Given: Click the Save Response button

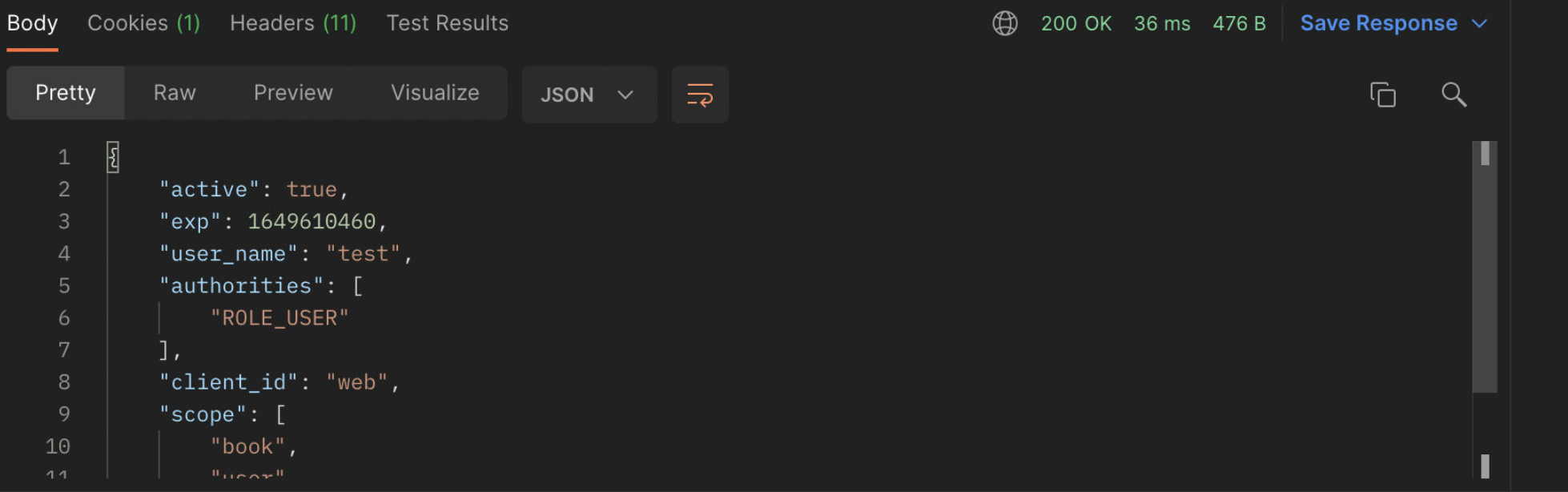Looking at the screenshot, I should point(1378,23).
